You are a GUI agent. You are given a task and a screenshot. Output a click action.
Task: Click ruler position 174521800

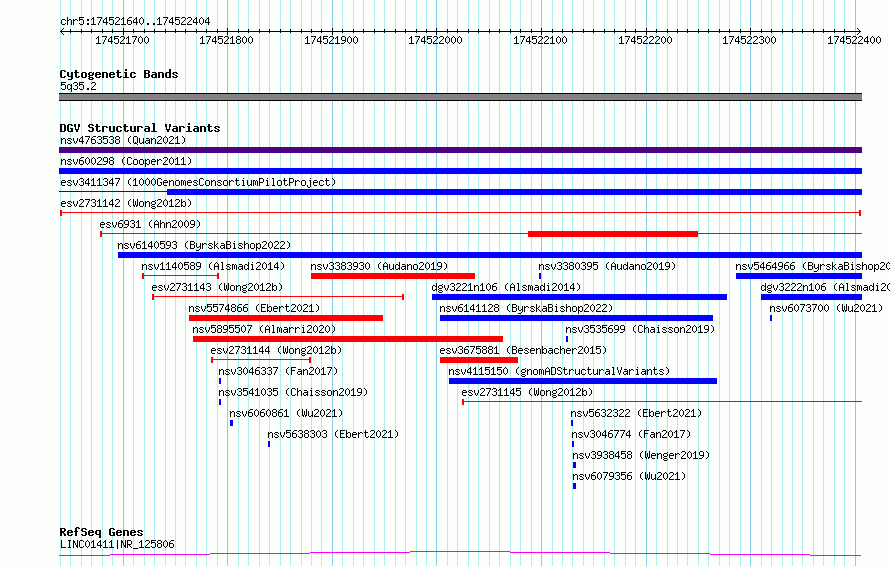coord(226,40)
